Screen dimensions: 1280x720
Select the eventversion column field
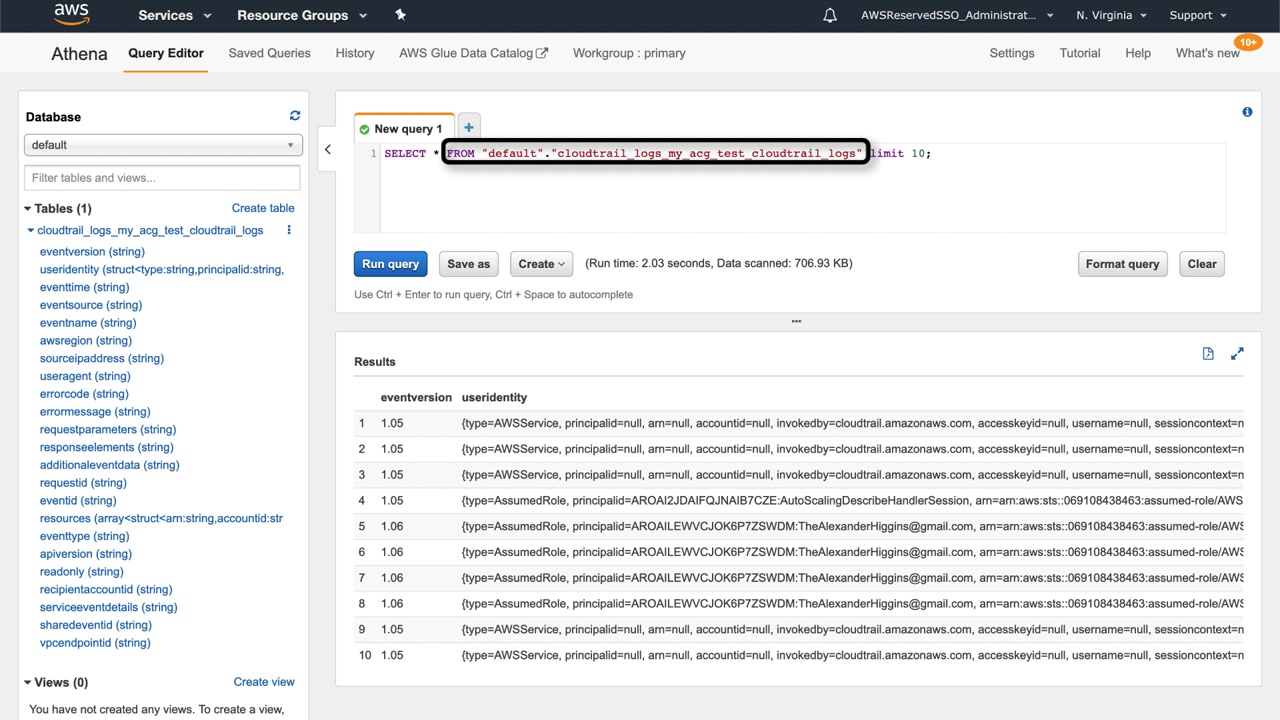(92, 252)
